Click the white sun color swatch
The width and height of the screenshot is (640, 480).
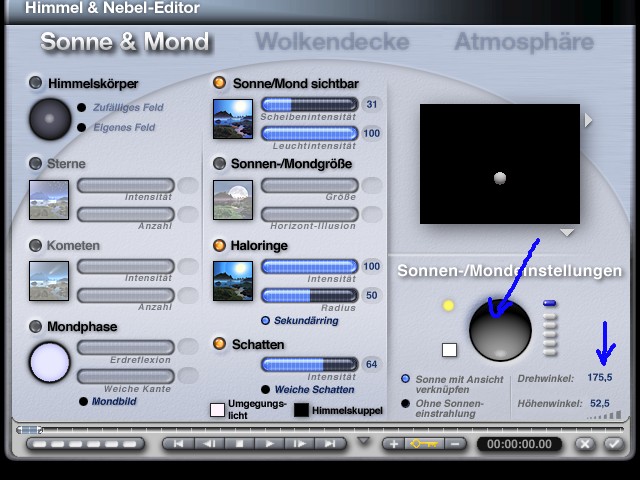pyautogui.click(x=449, y=350)
